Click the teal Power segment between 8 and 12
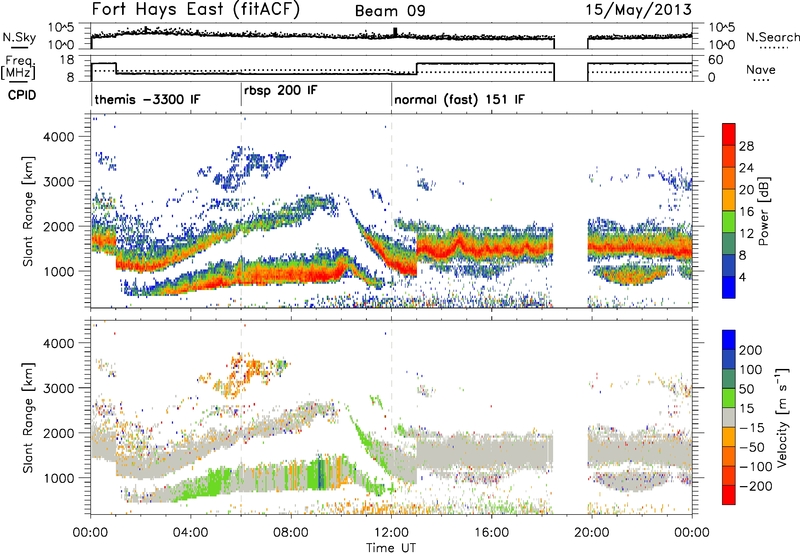The image size is (800, 554). (x=729, y=243)
